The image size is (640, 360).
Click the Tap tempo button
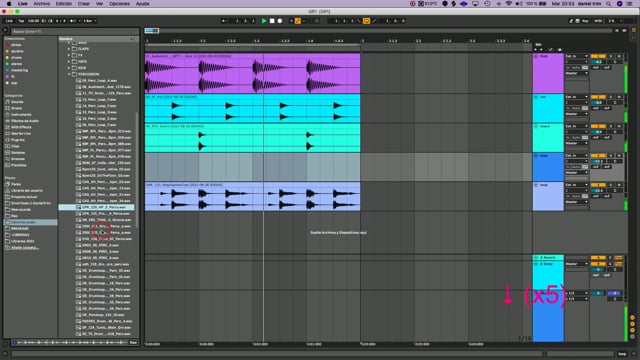coord(21,21)
